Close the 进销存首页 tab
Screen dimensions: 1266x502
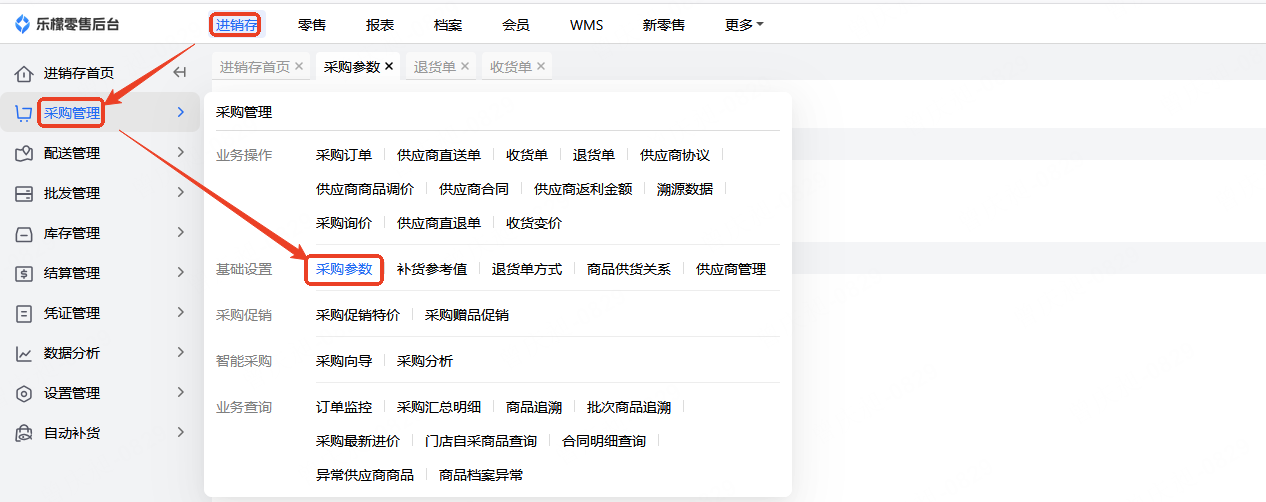click(x=299, y=66)
